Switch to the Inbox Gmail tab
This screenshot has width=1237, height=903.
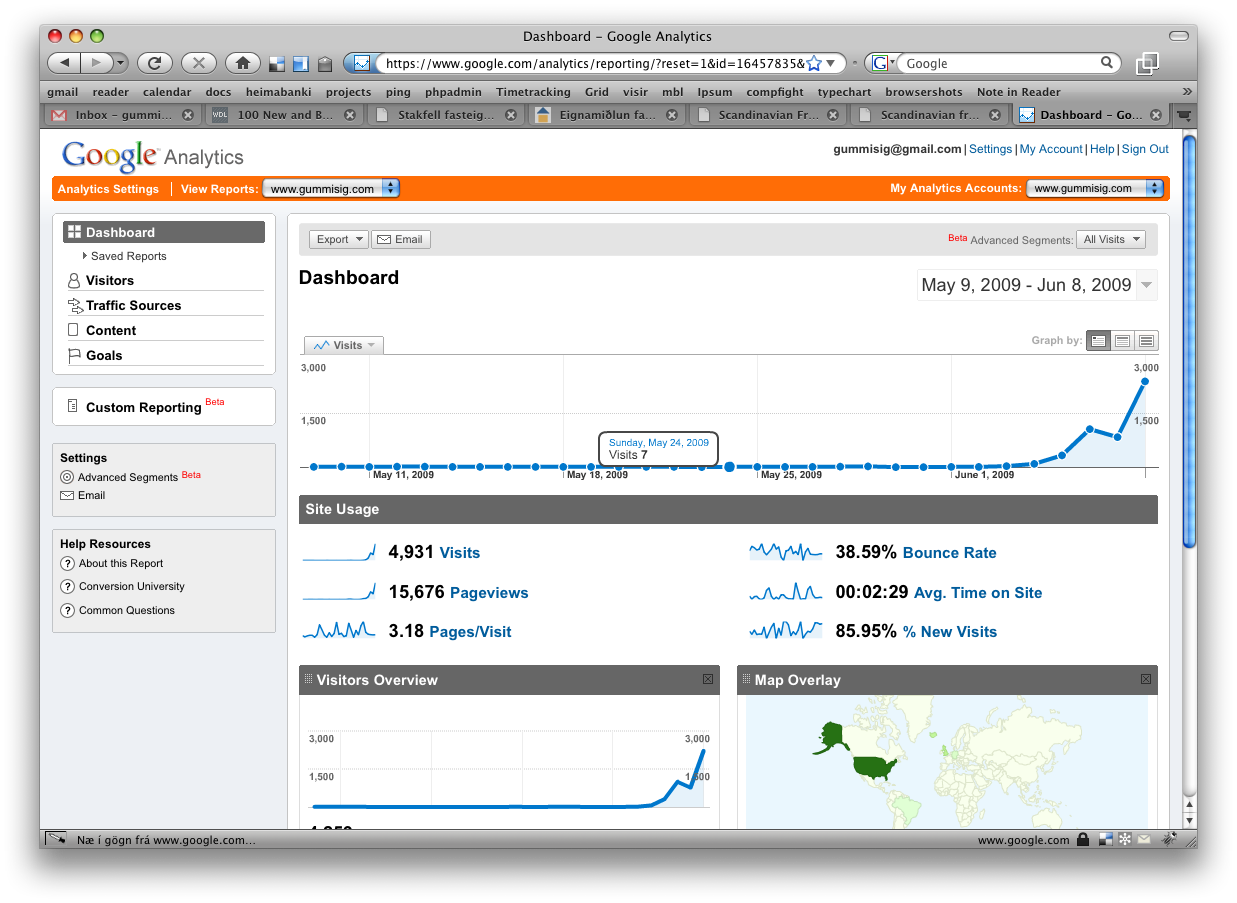[121, 115]
